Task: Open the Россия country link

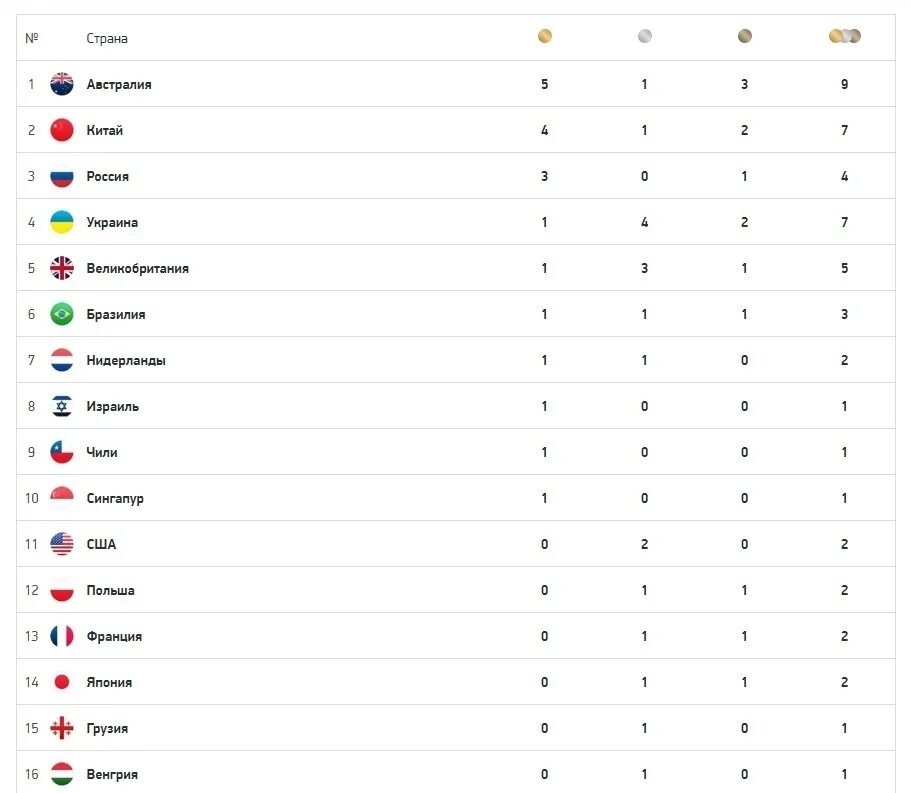Action: 107,176
